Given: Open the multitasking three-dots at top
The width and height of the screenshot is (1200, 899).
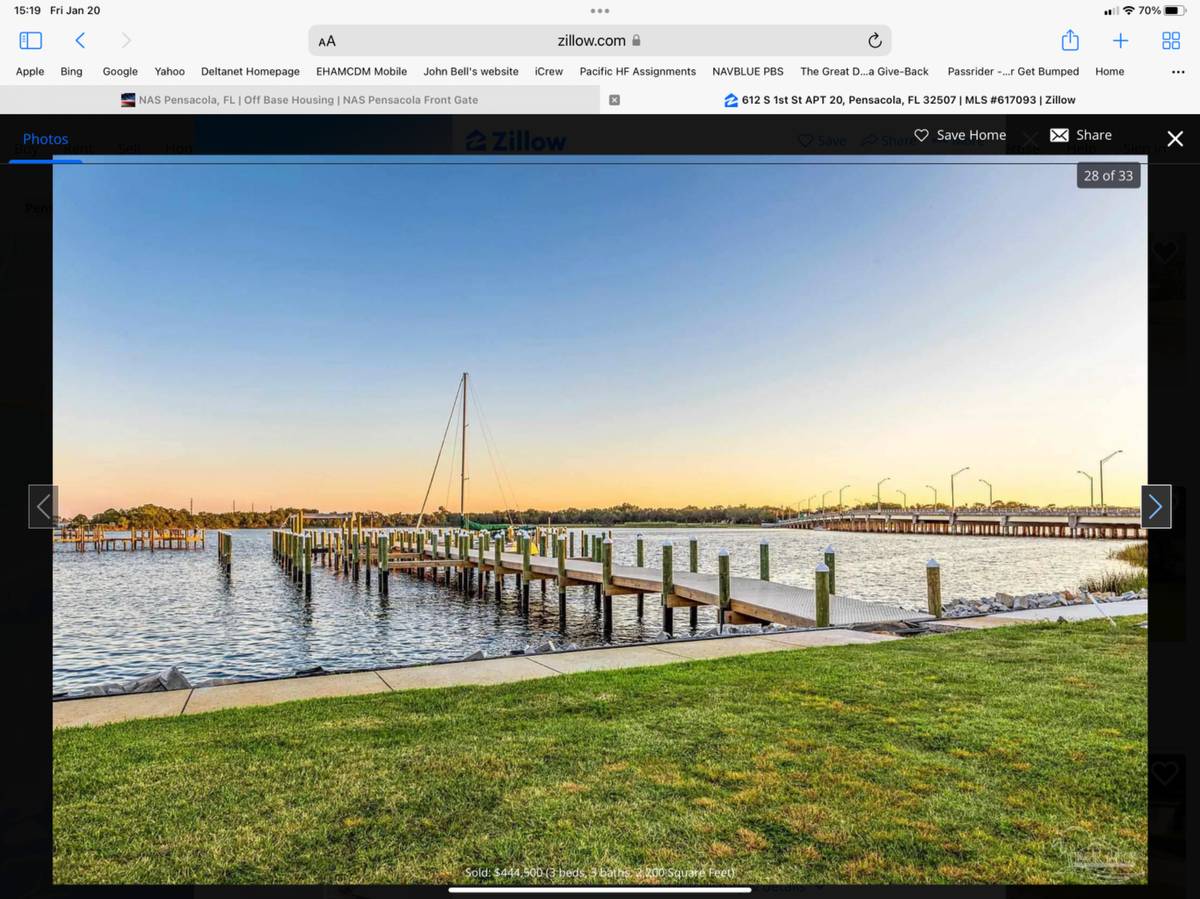Looking at the screenshot, I should tap(600, 11).
